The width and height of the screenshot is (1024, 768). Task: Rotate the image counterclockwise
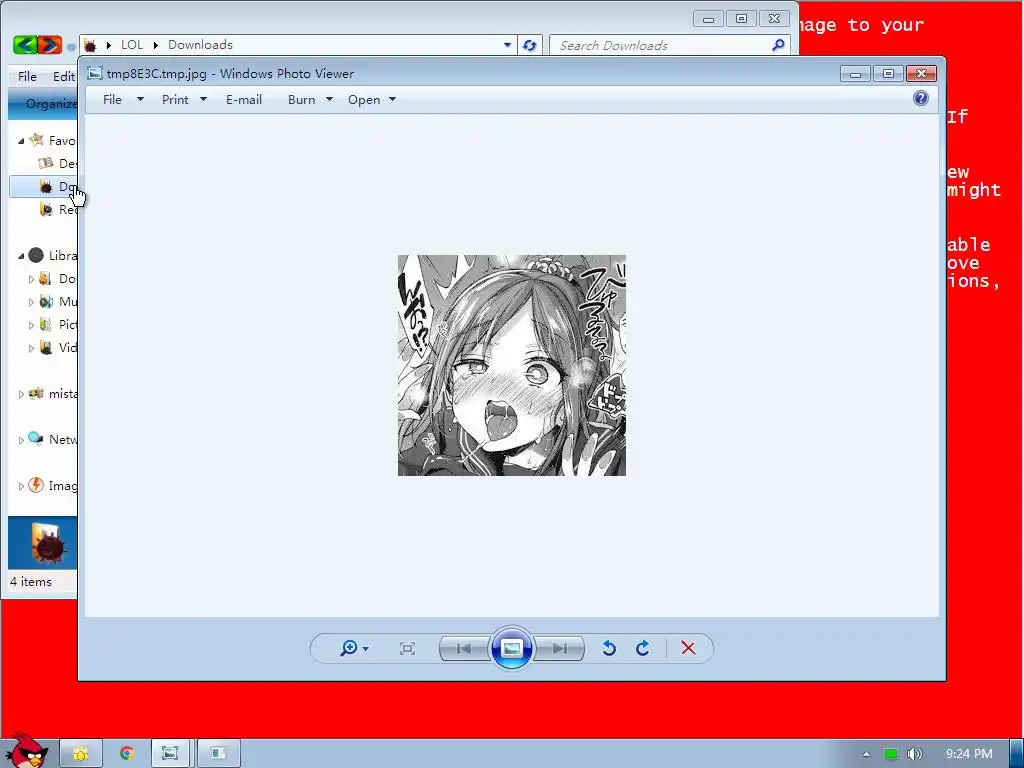point(609,648)
